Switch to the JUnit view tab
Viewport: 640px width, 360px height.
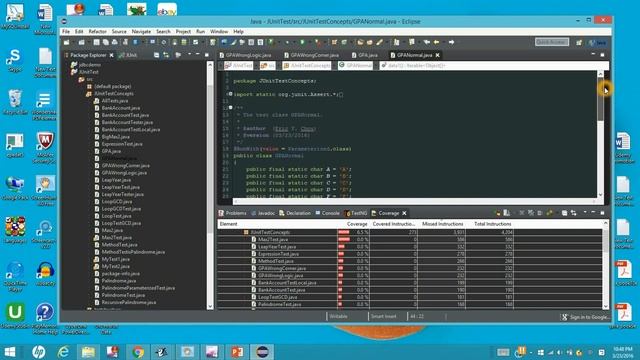pyautogui.click(x=128, y=55)
